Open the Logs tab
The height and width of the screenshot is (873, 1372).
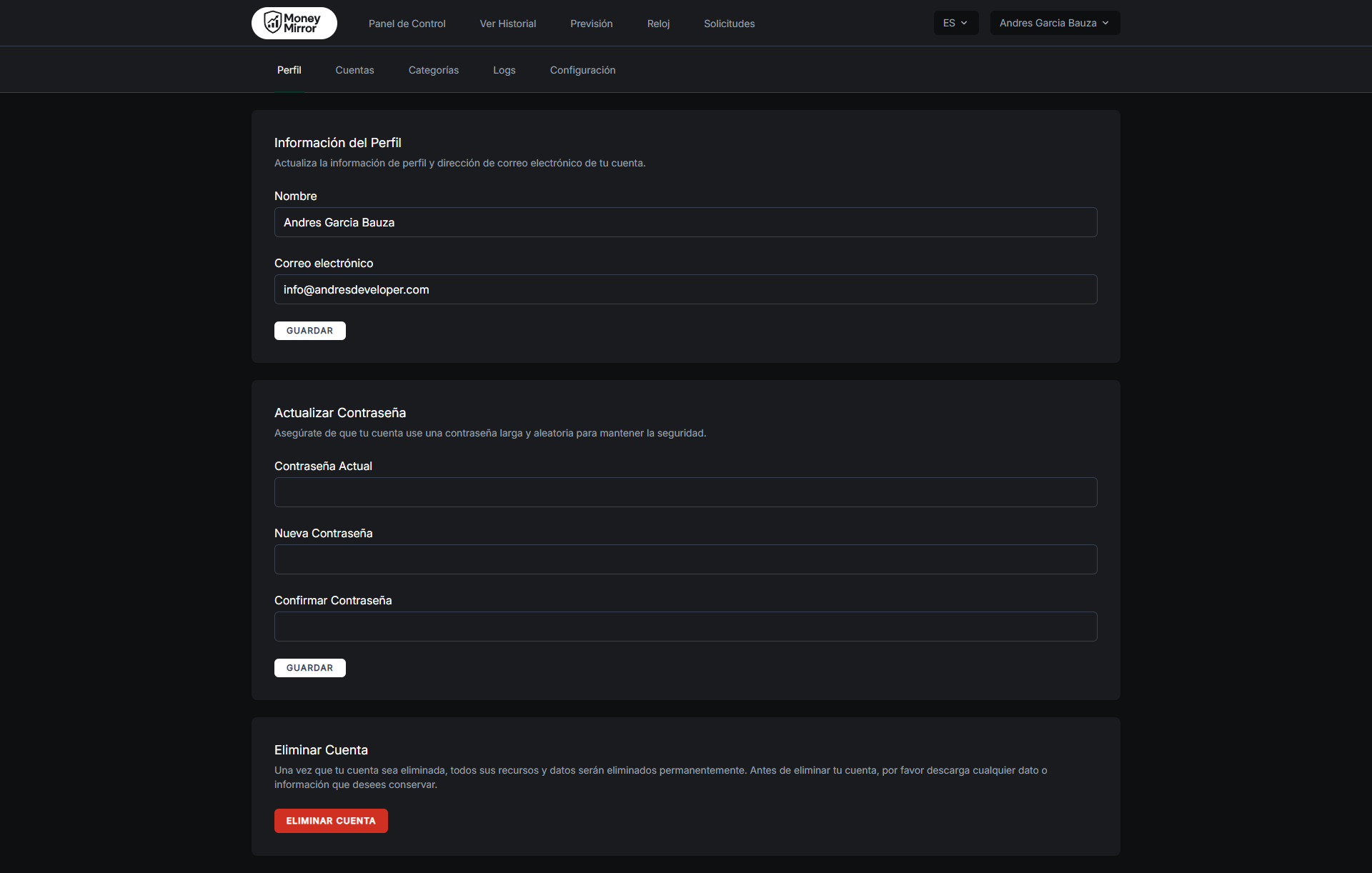click(x=504, y=70)
